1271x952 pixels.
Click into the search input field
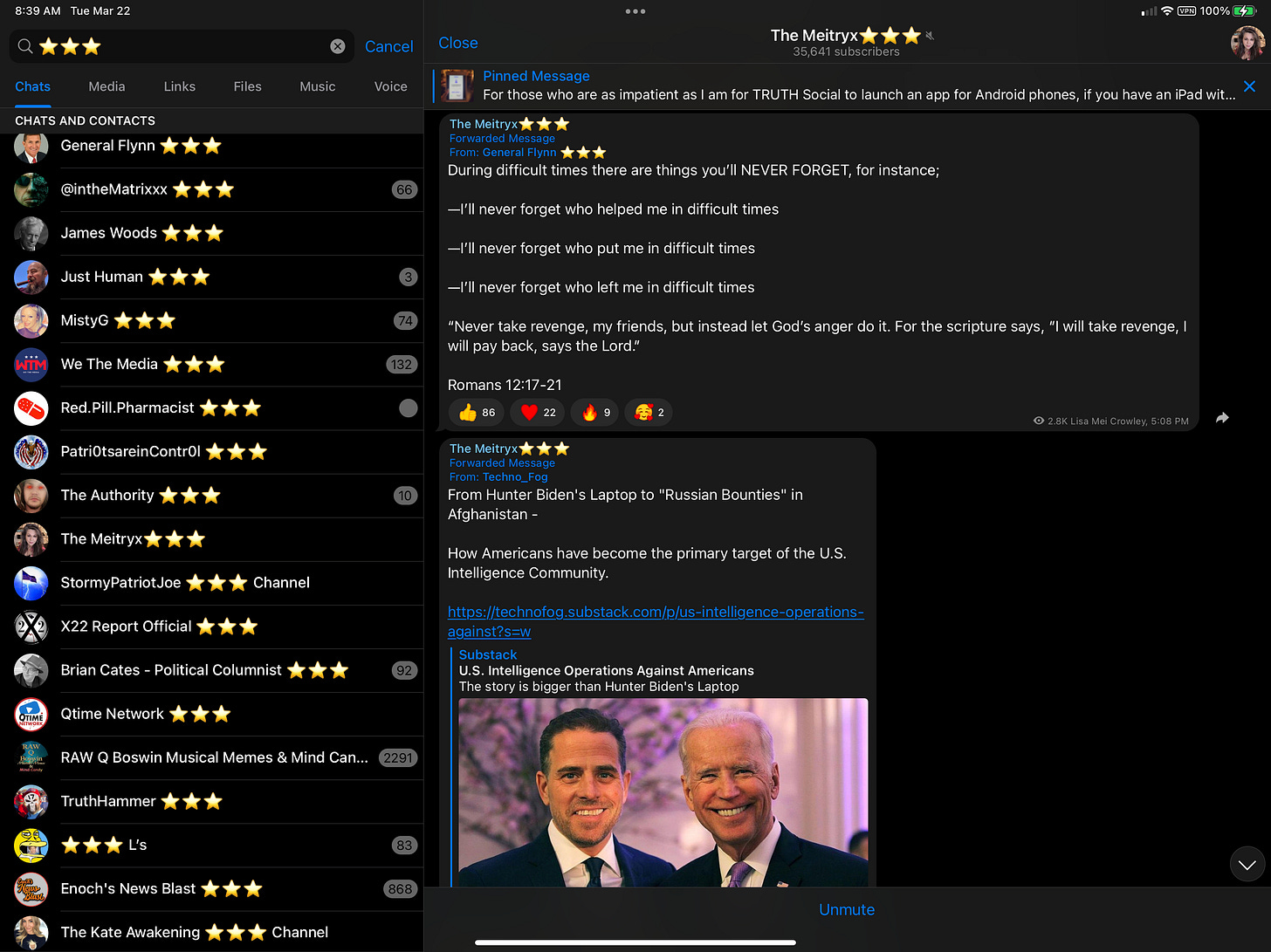(183, 46)
